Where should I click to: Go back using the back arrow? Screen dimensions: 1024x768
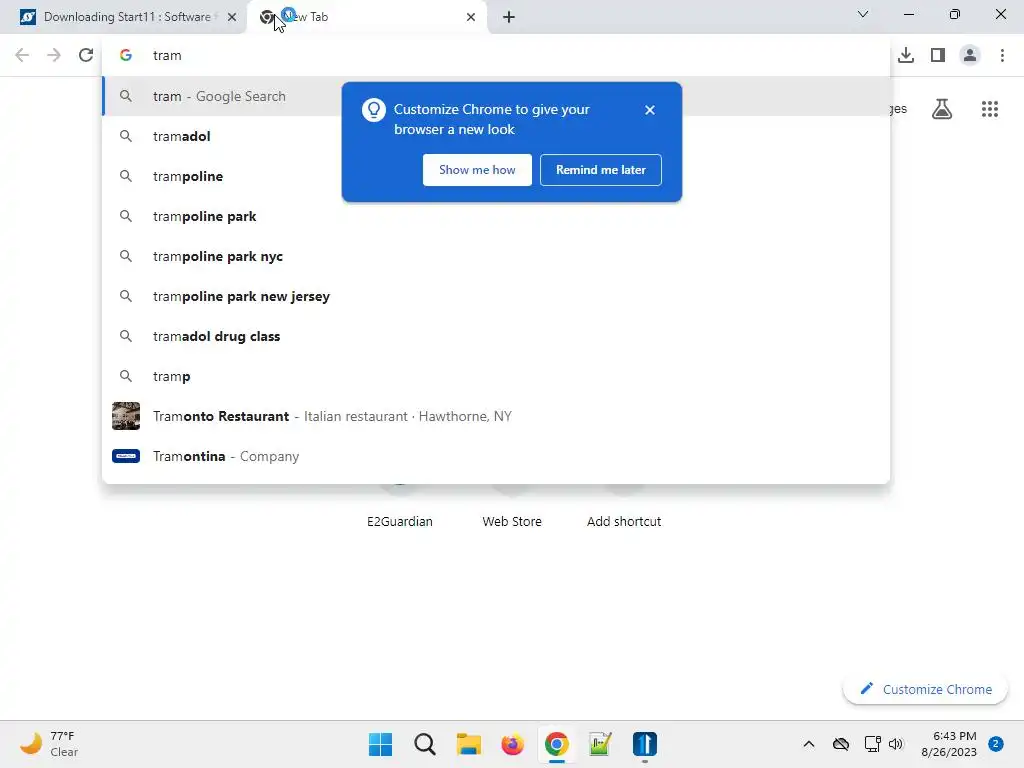pyautogui.click(x=22, y=56)
